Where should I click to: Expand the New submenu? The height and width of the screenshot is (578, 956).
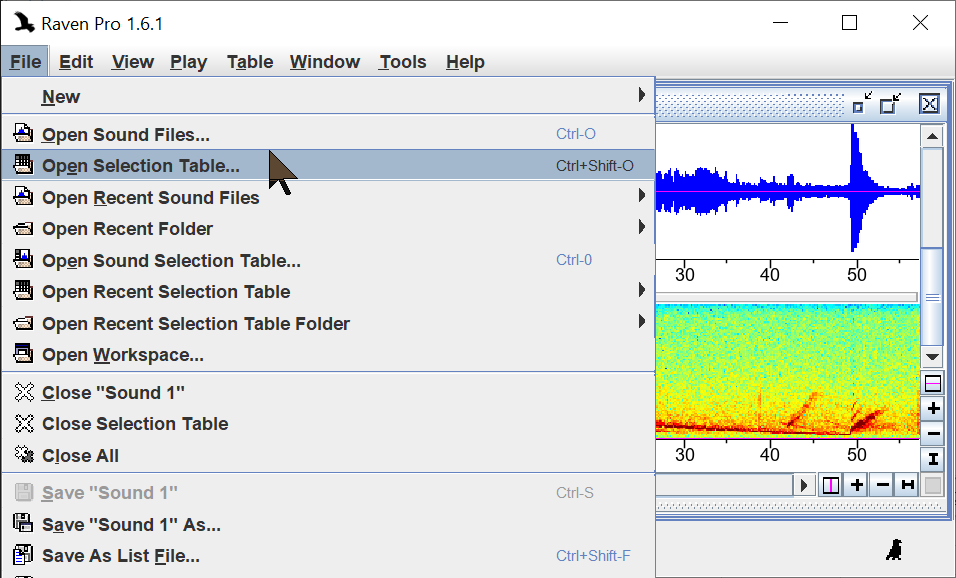point(328,96)
